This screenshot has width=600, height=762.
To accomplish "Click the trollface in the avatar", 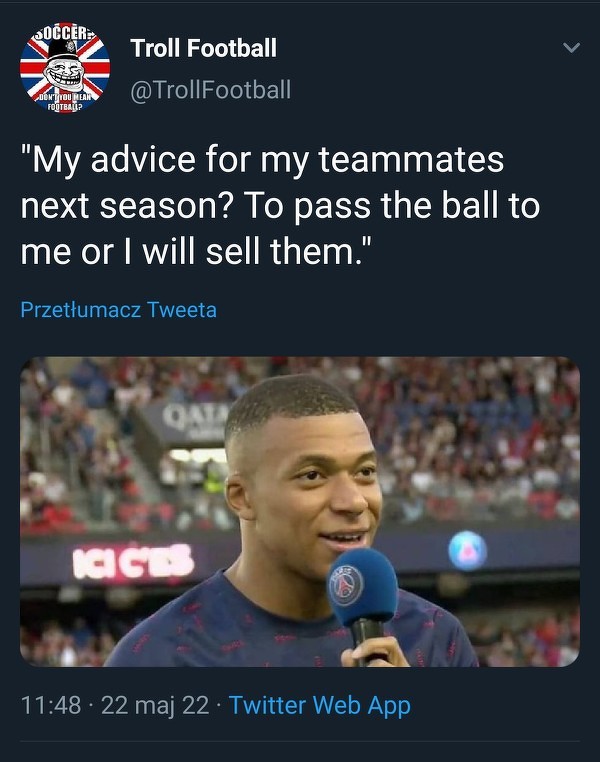I will click(64, 72).
